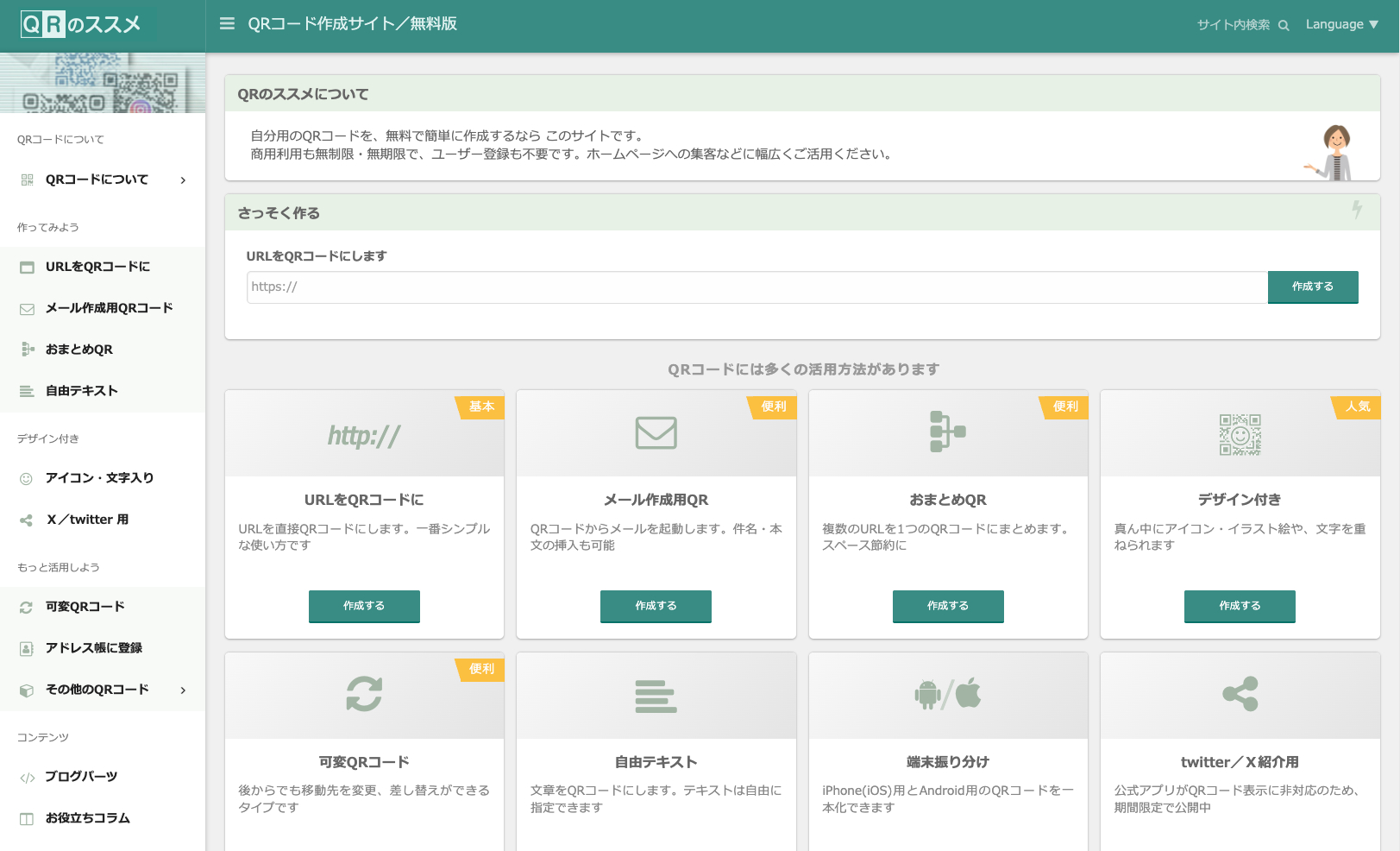Click the site search magnifier icon

tap(1284, 25)
